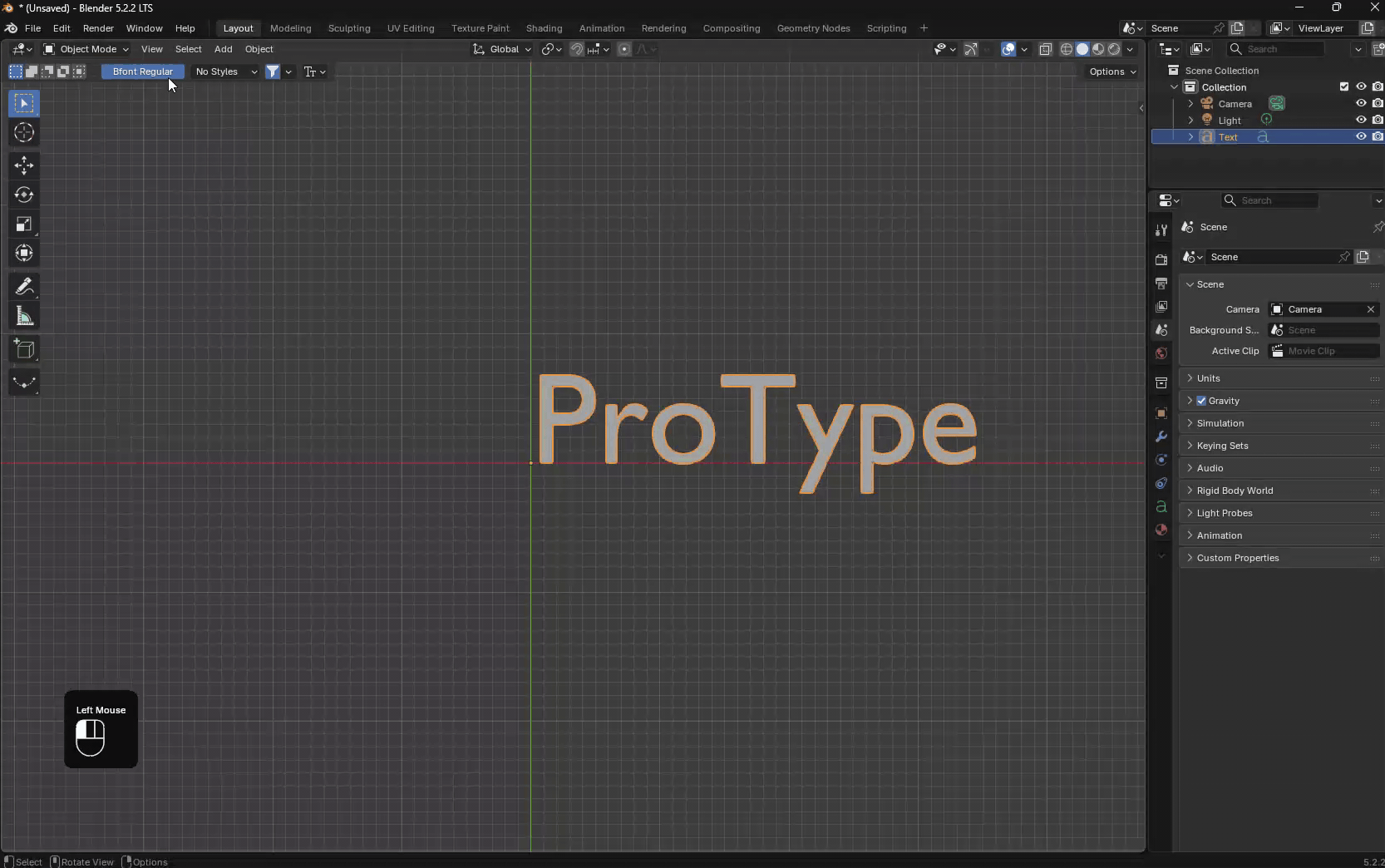
Task: Open the Tool properties tab
Action: 1161,230
